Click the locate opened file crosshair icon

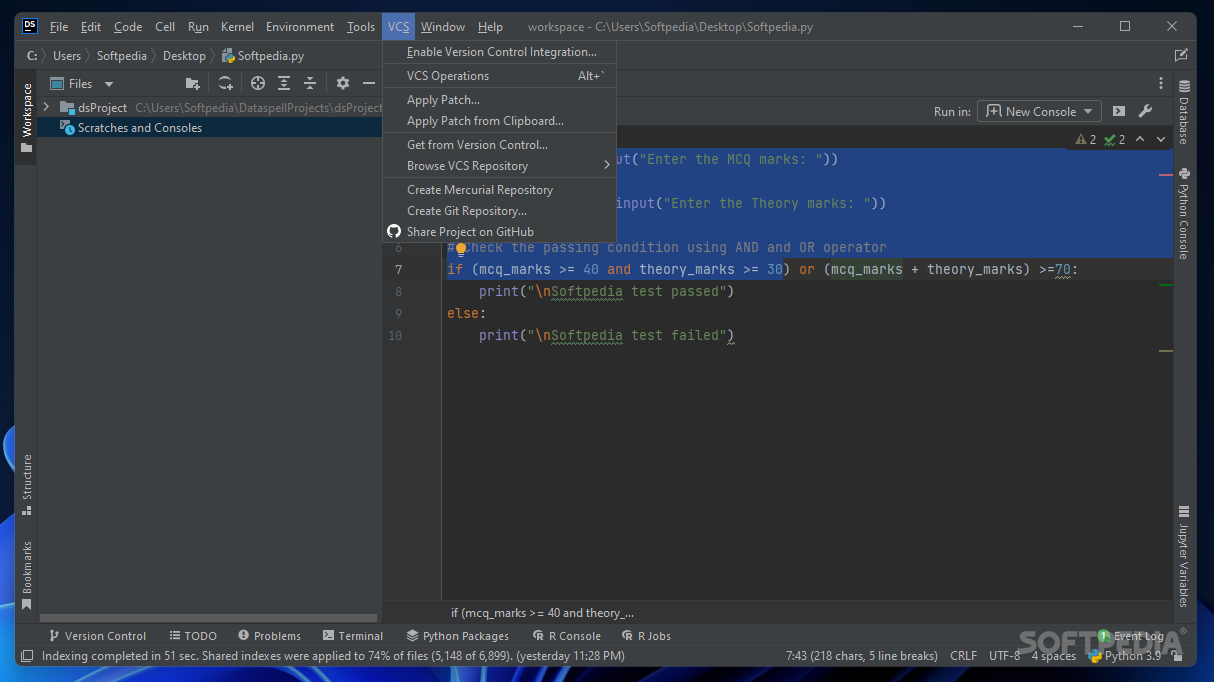coord(258,84)
